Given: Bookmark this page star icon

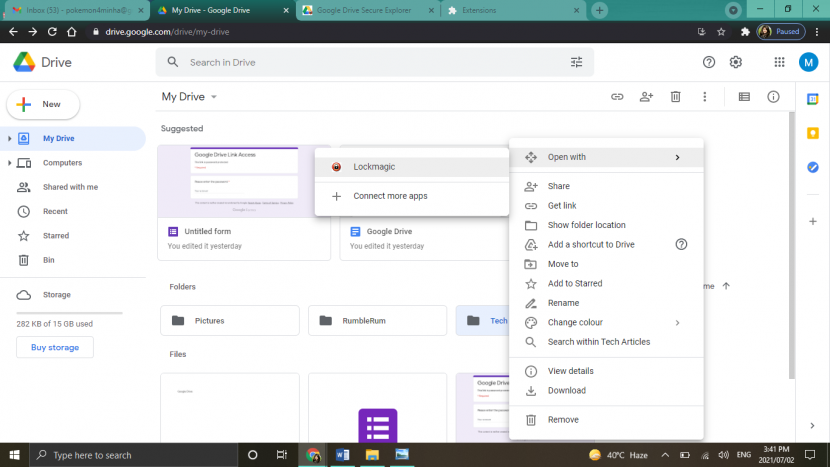Looking at the screenshot, I should tap(721, 32).
